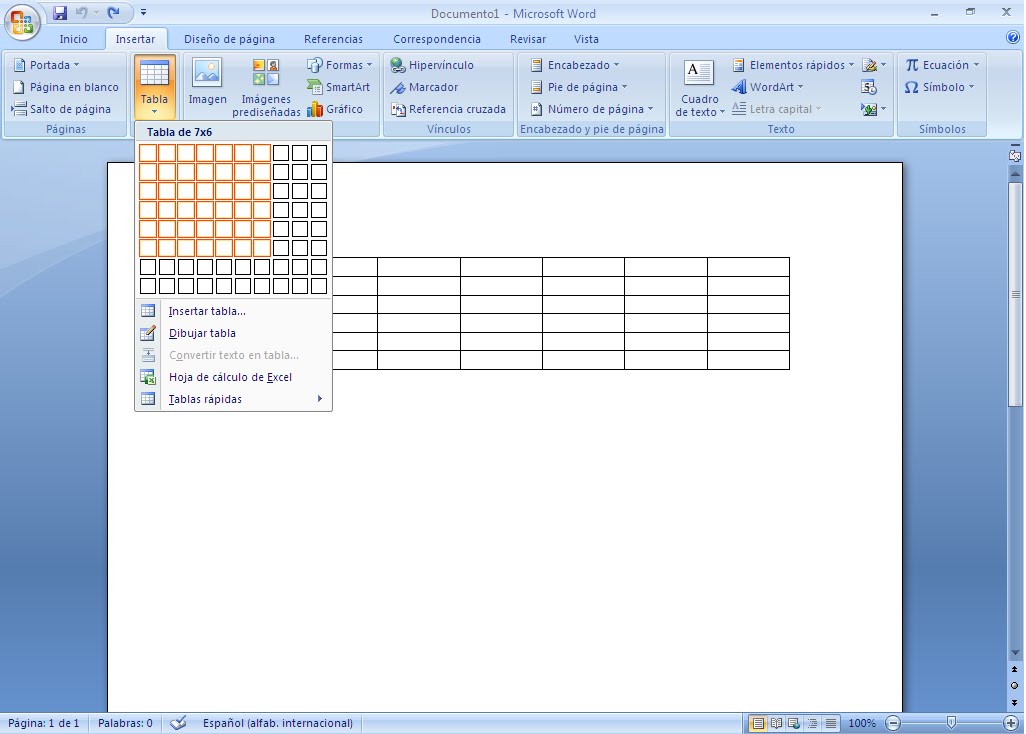Open the signature line icon dropdown
Image resolution: width=1026 pixels, height=734 pixels.
[x=874, y=65]
